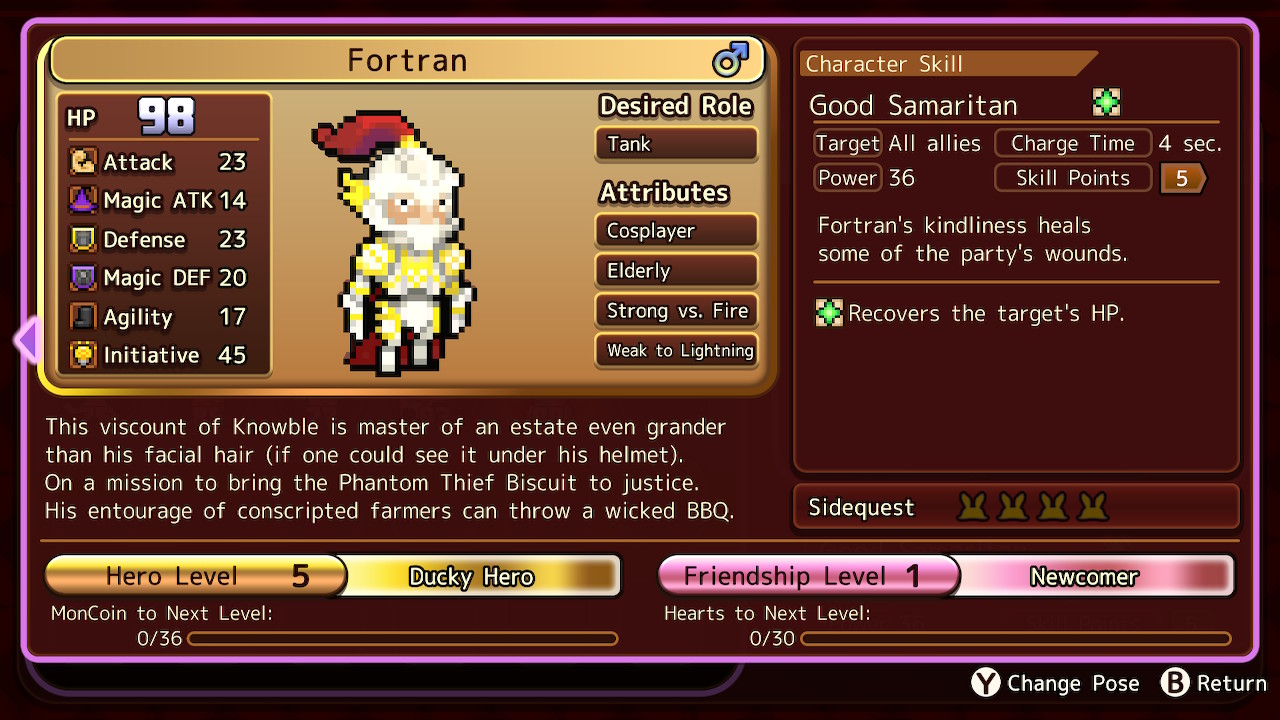Click the Magic ATK wizard hat icon
This screenshot has height=720, width=1280.
(83, 201)
